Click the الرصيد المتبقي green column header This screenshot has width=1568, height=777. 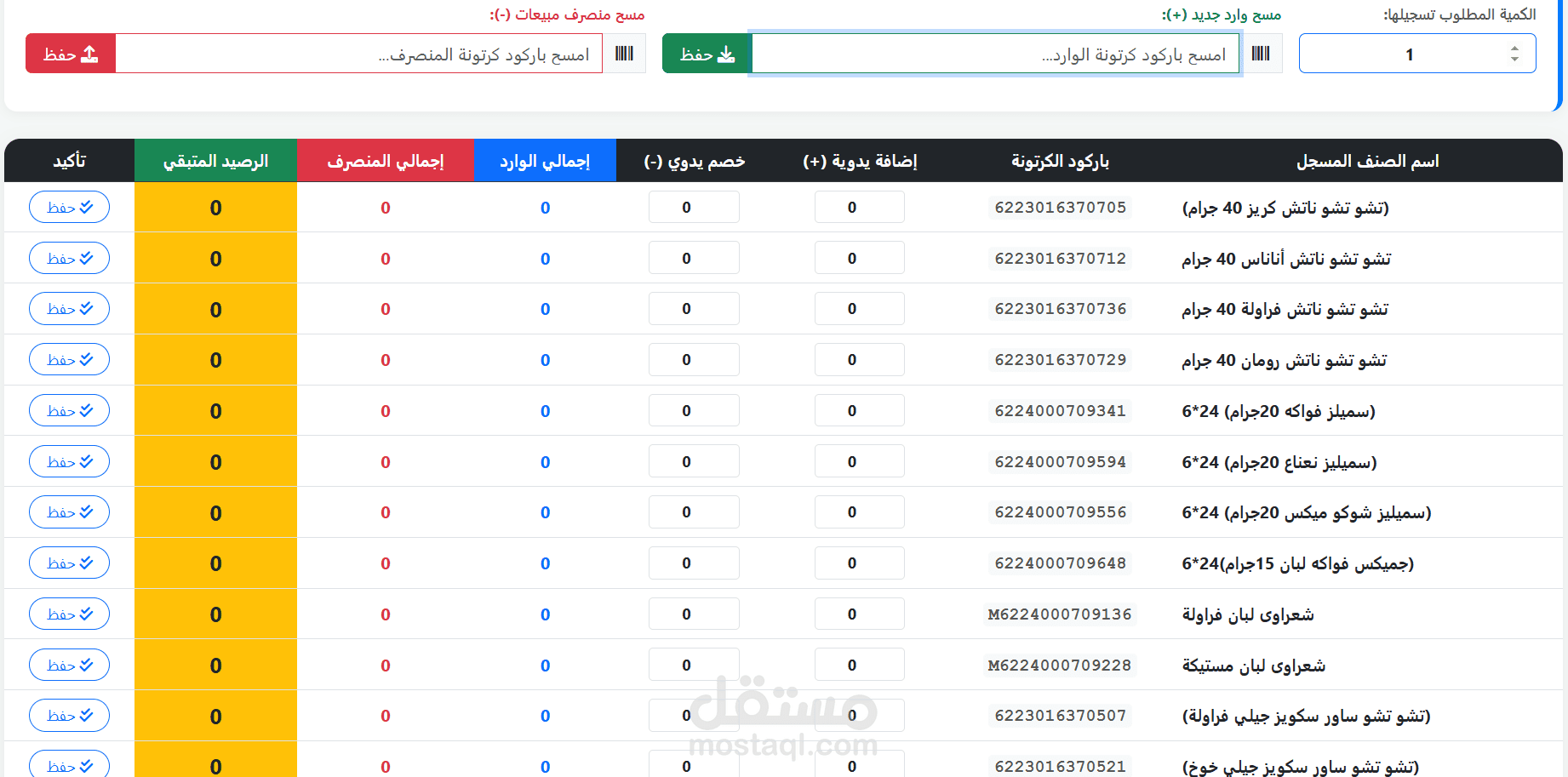coord(215,161)
